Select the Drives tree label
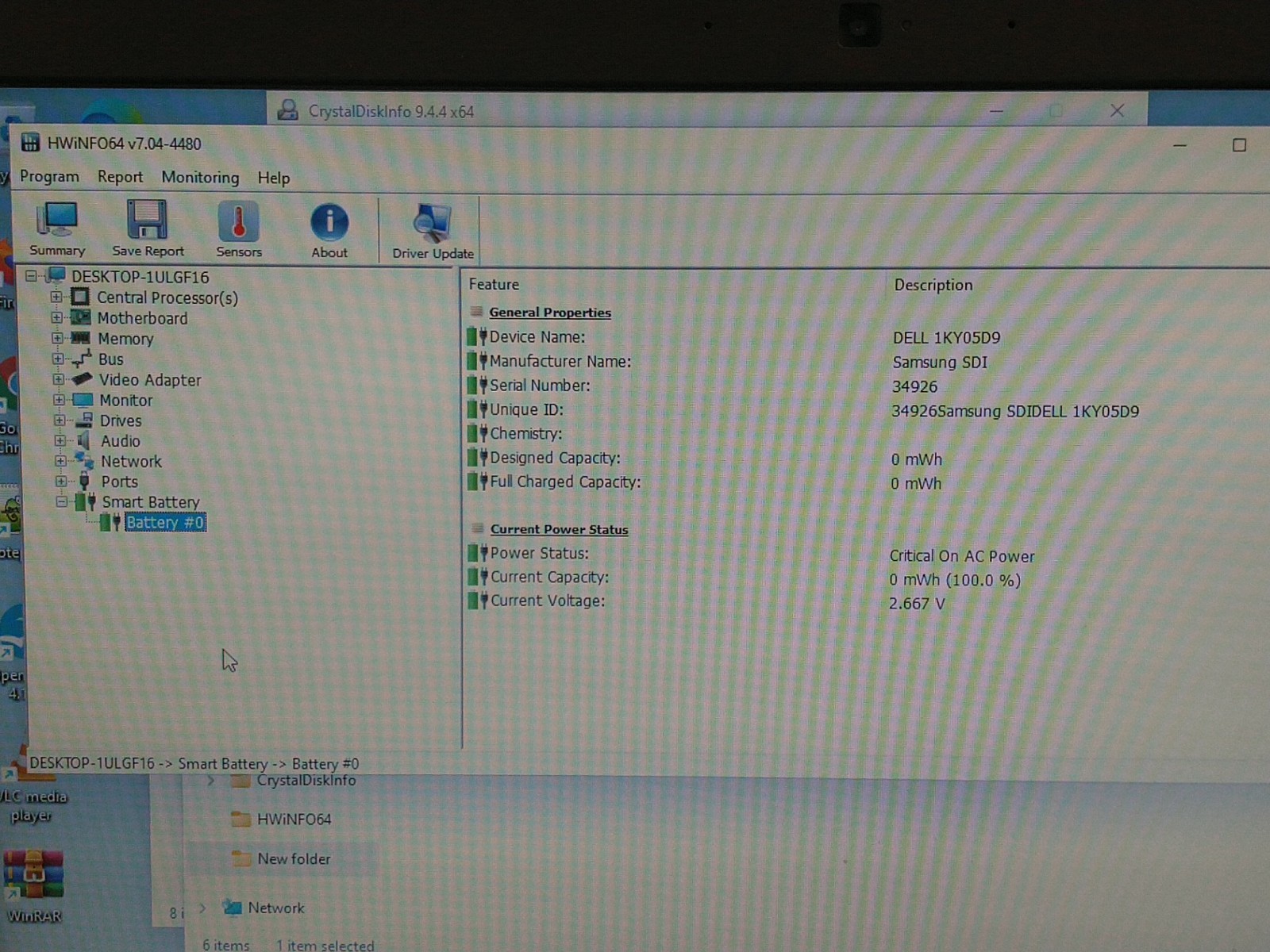 click(x=121, y=420)
